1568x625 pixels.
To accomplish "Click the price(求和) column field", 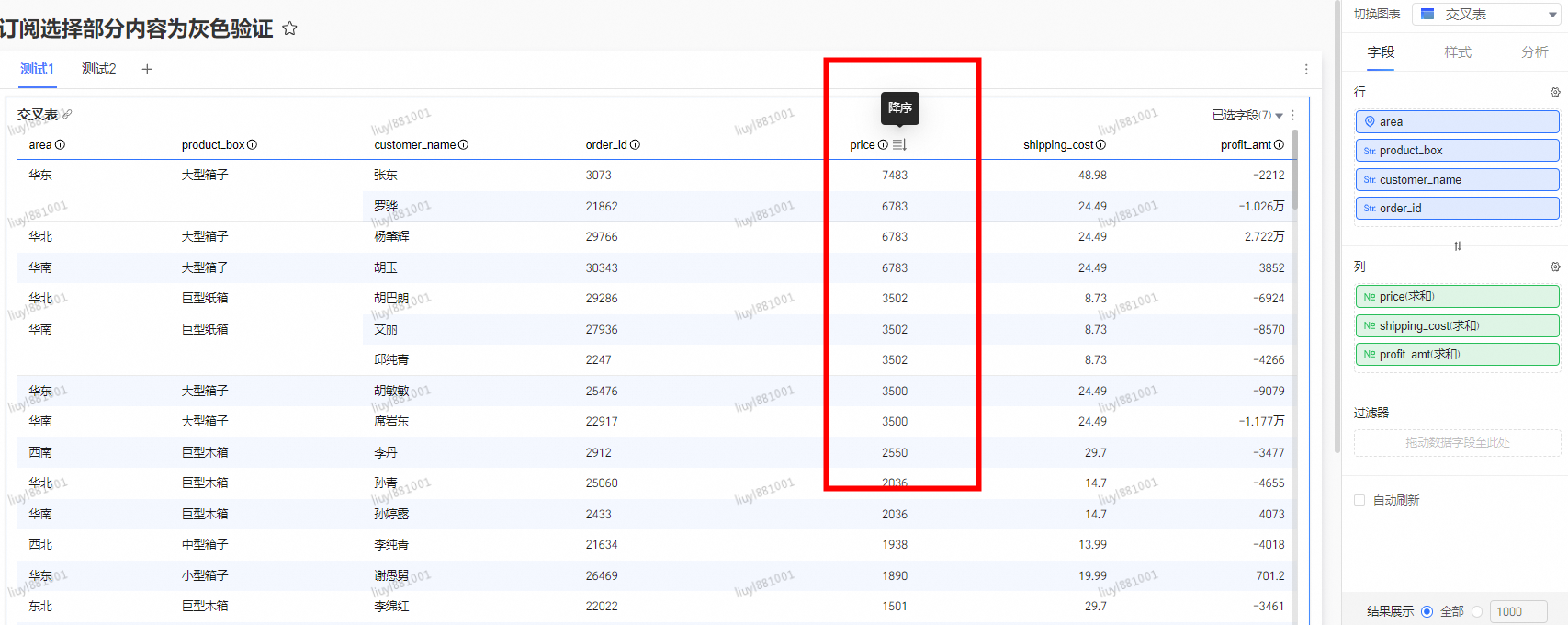I will click(1457, 297).
